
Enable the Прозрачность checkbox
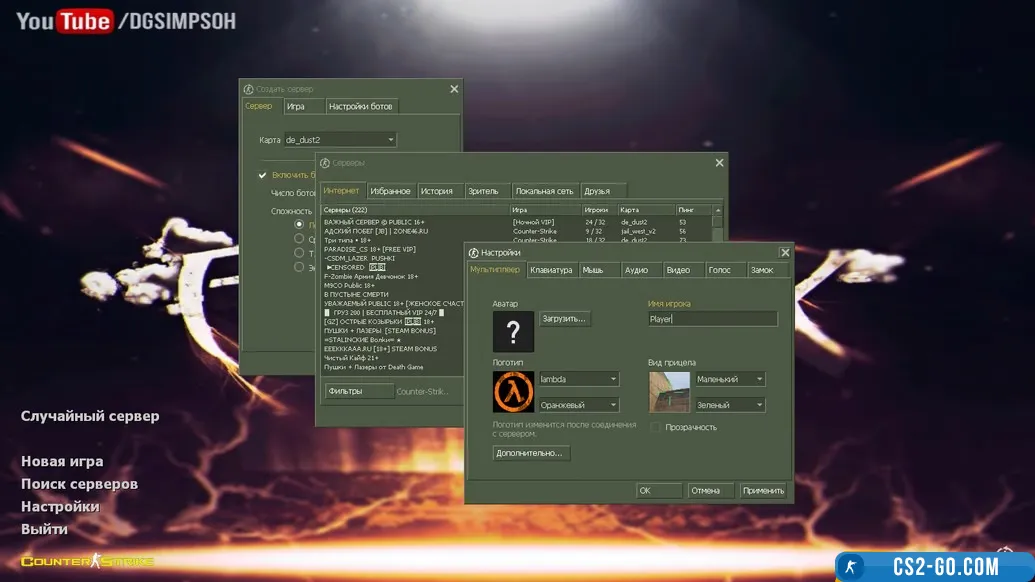click(x=656, y=427)
